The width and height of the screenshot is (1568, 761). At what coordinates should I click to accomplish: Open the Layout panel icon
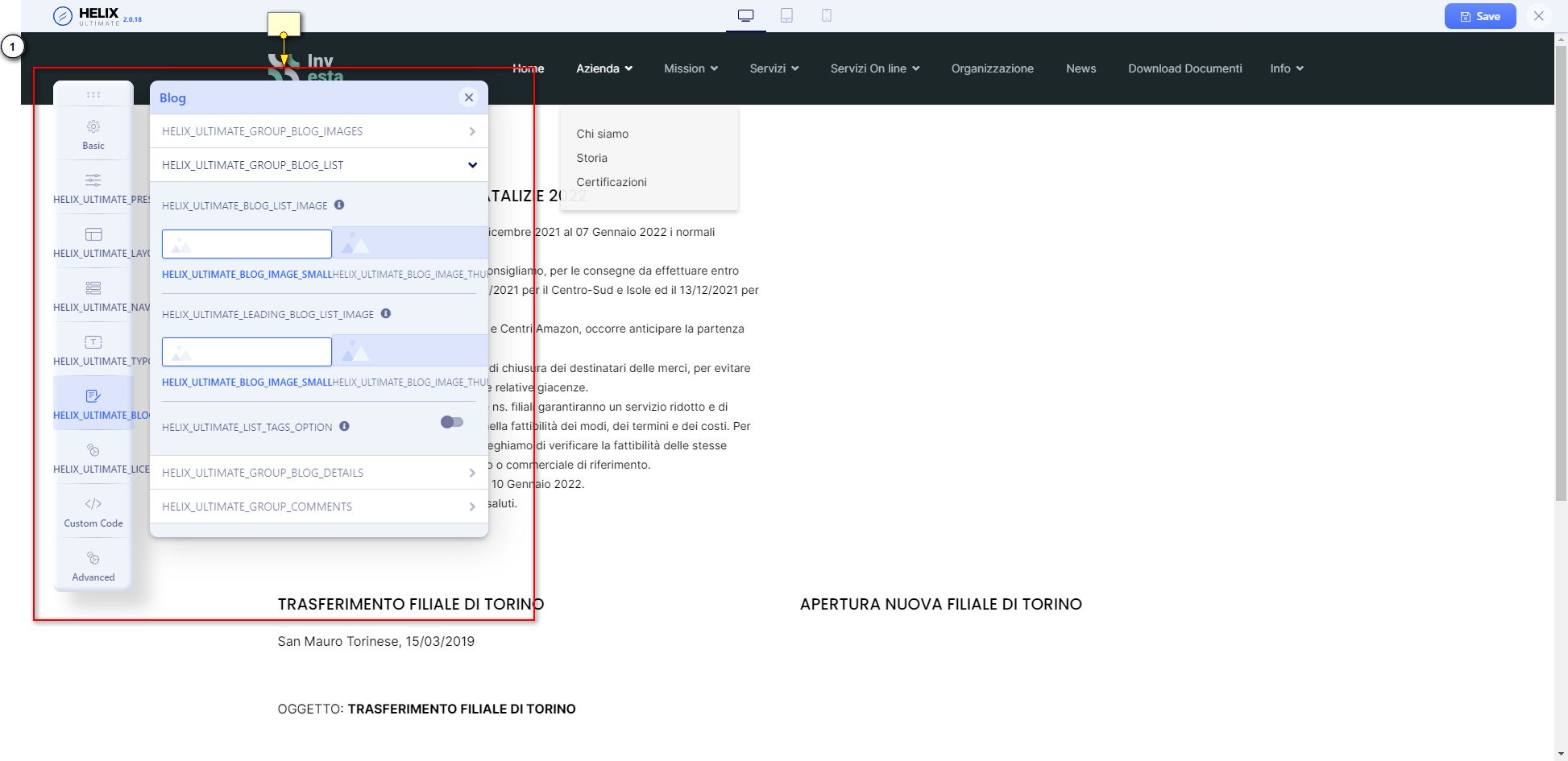[x=93, y=234]
